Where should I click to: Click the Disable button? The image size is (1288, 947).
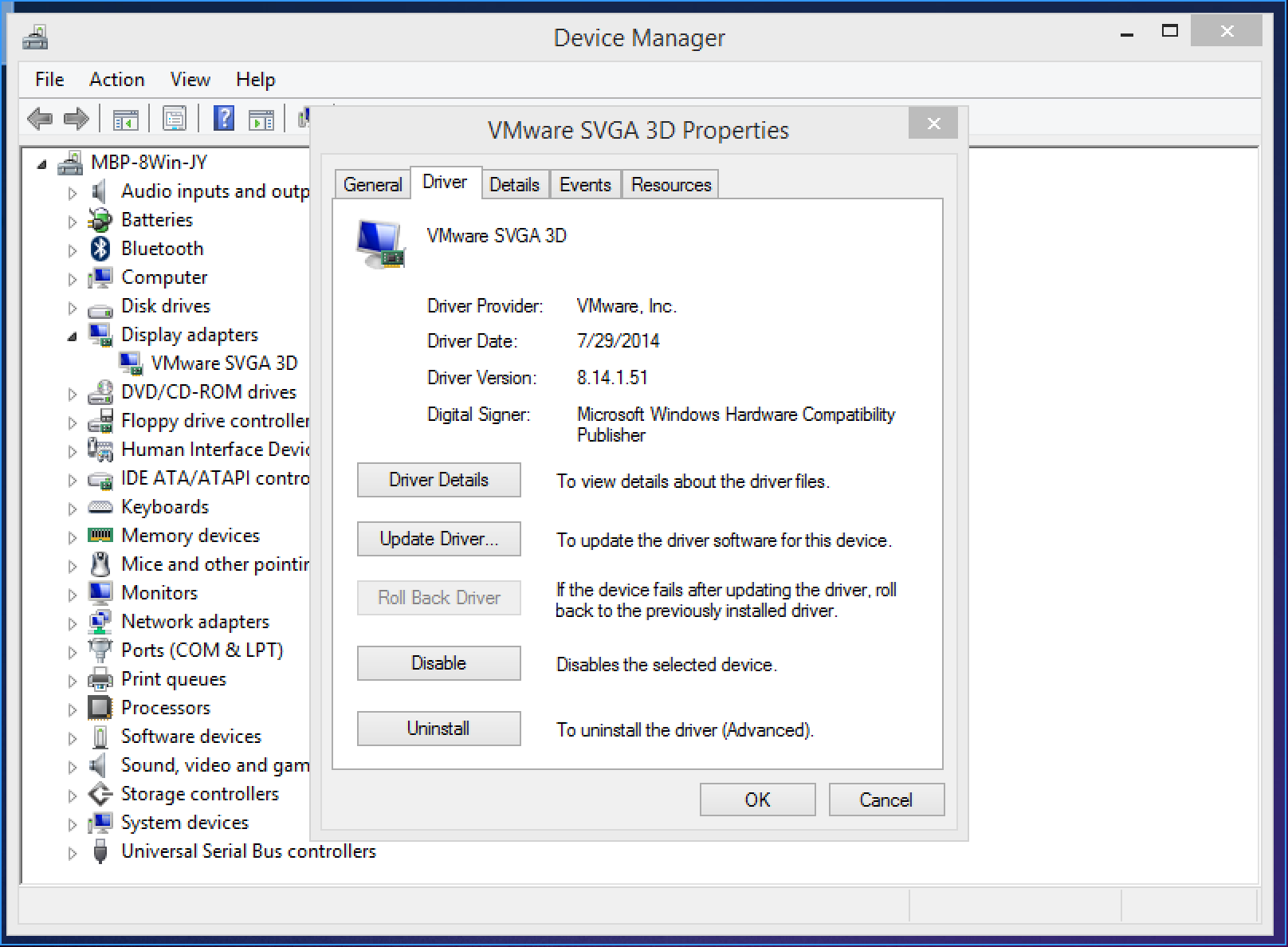438,663
